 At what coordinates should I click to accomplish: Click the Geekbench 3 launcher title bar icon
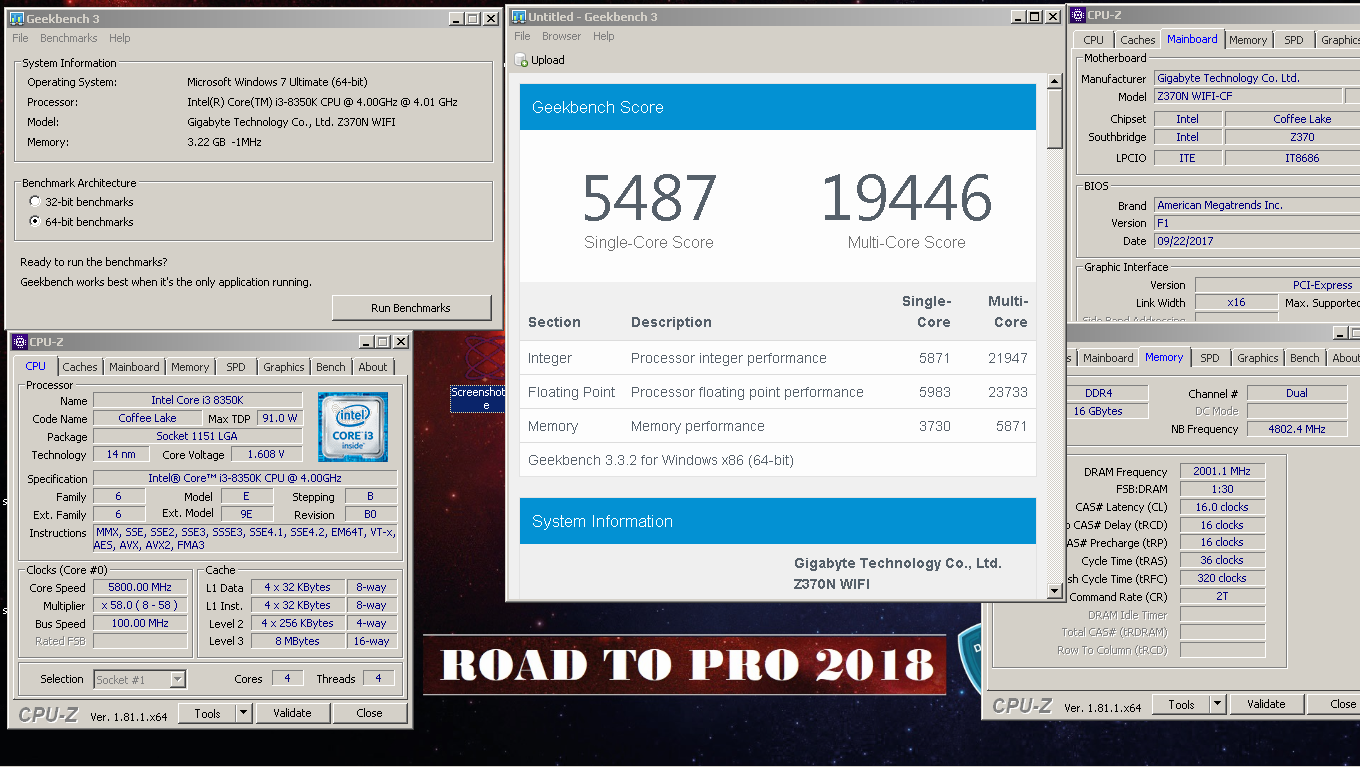point(17,18)
